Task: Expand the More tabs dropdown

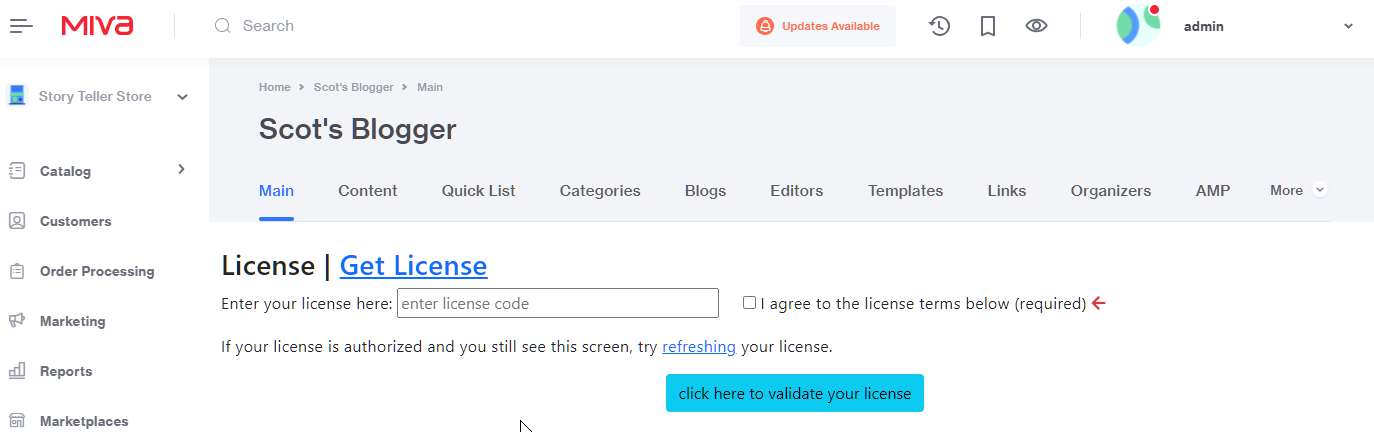Action: (1319, 190)
